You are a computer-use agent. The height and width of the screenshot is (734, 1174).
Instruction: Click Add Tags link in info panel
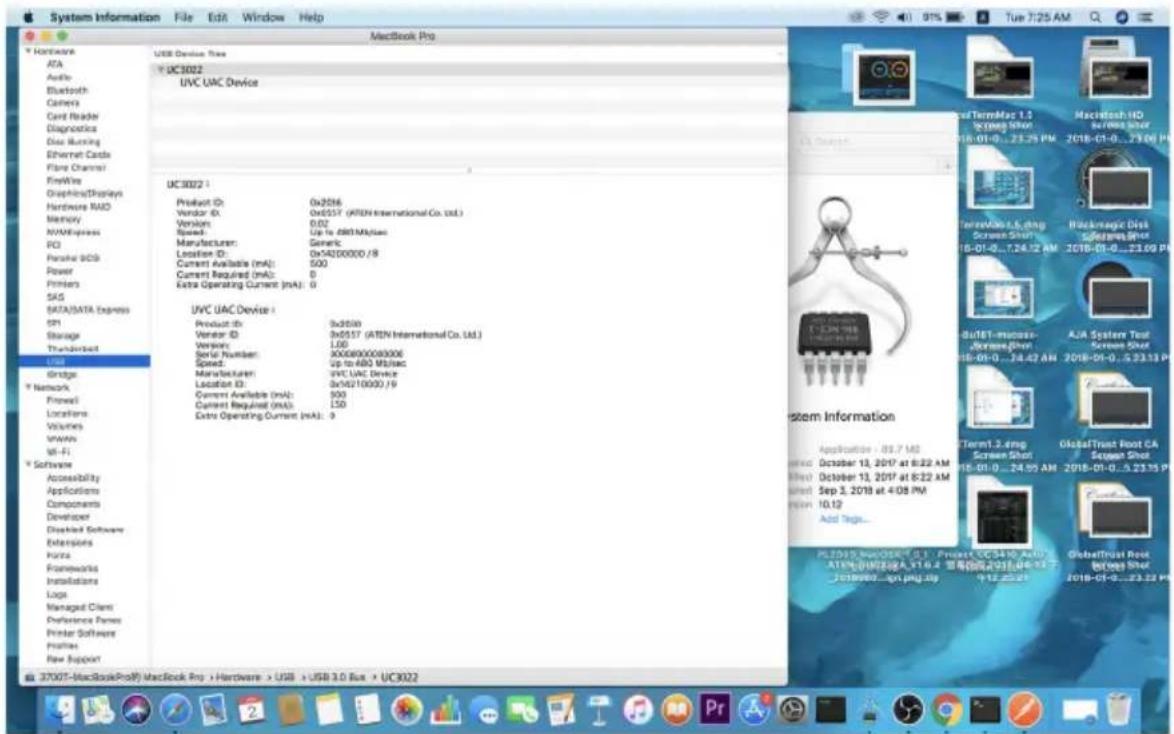(844, 518)
